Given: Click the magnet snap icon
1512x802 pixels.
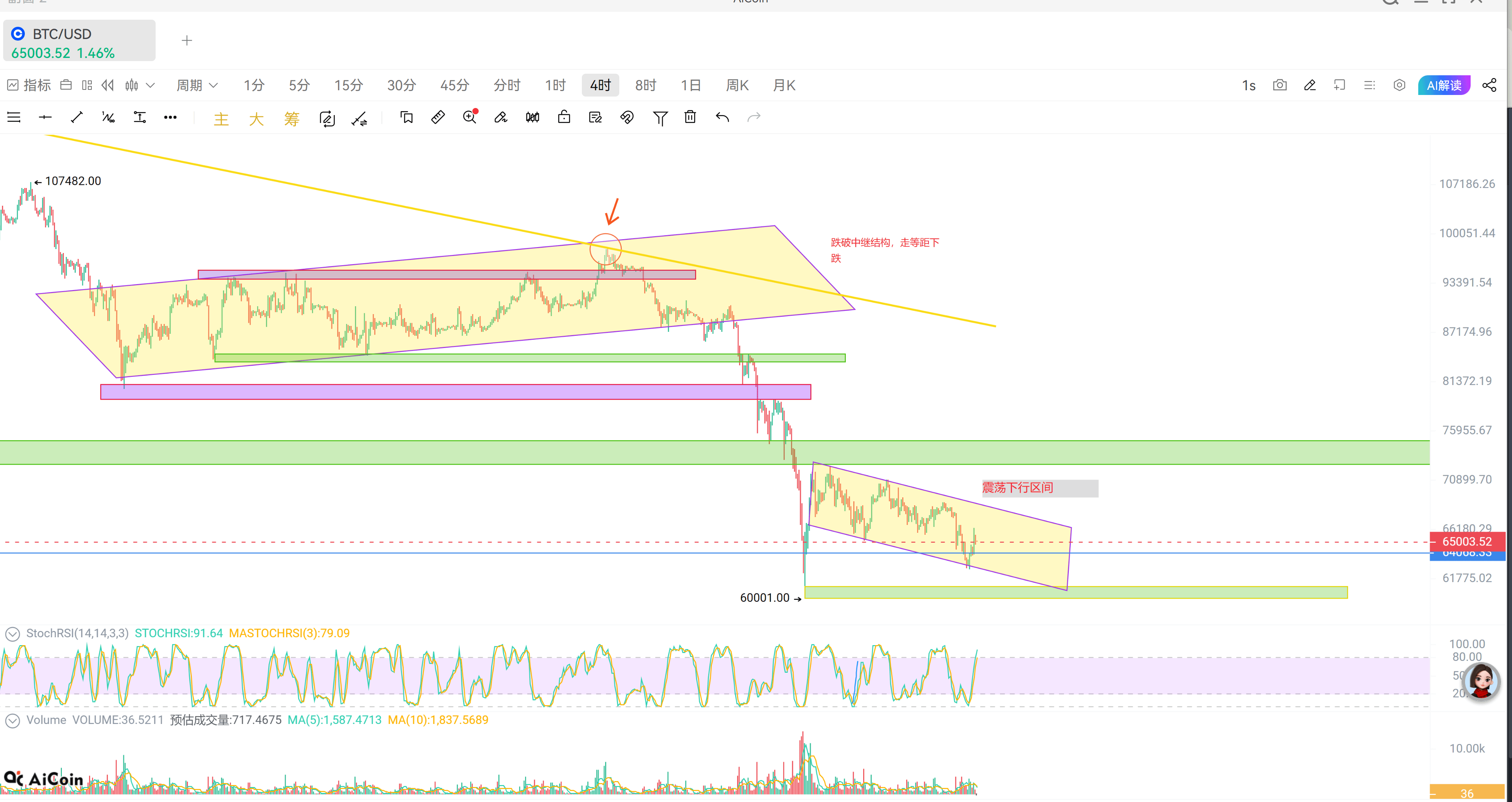Looking at the screenshot, I should 627,117.
